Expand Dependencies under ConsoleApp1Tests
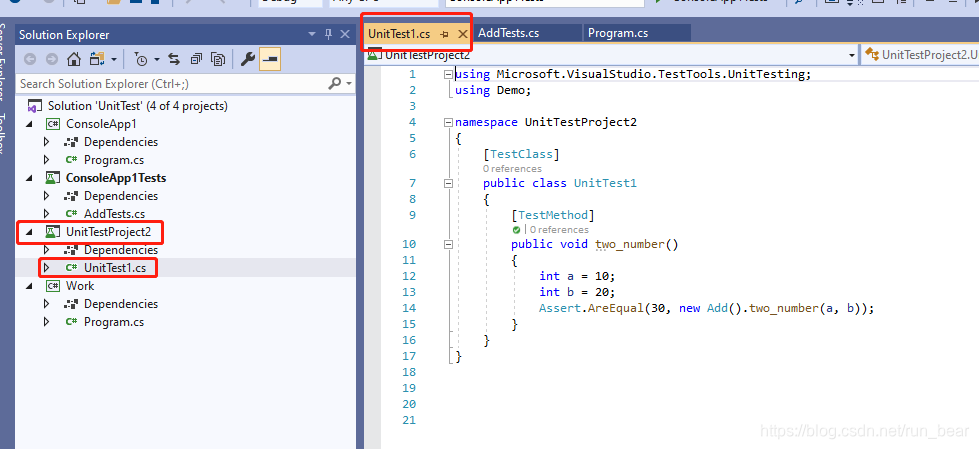Viewport: 979px width, 449px height. 46,196
